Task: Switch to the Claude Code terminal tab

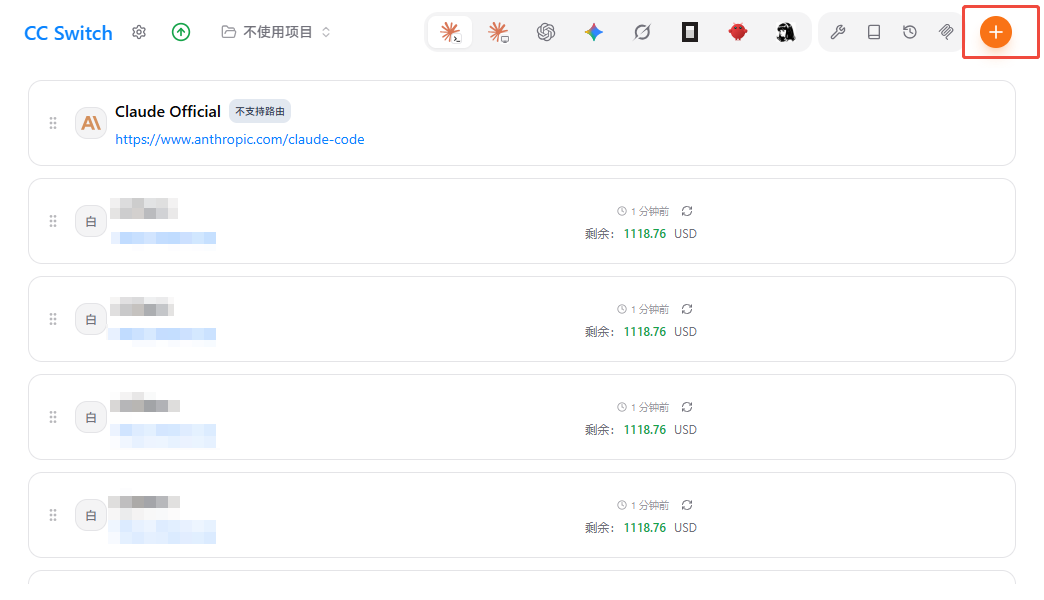Action: [450, 32]
